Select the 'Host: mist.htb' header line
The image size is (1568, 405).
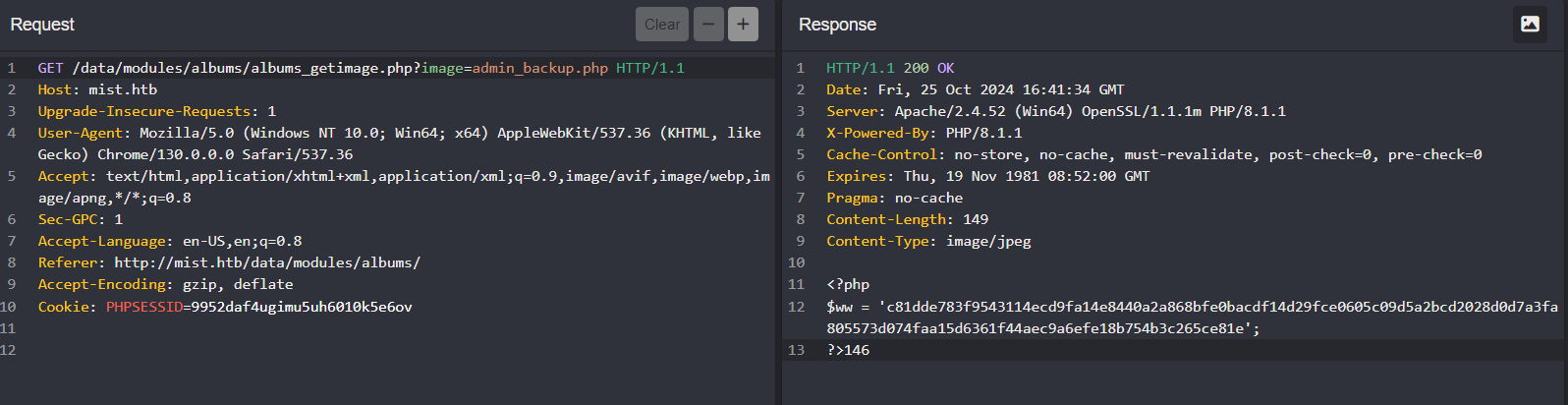97,89
